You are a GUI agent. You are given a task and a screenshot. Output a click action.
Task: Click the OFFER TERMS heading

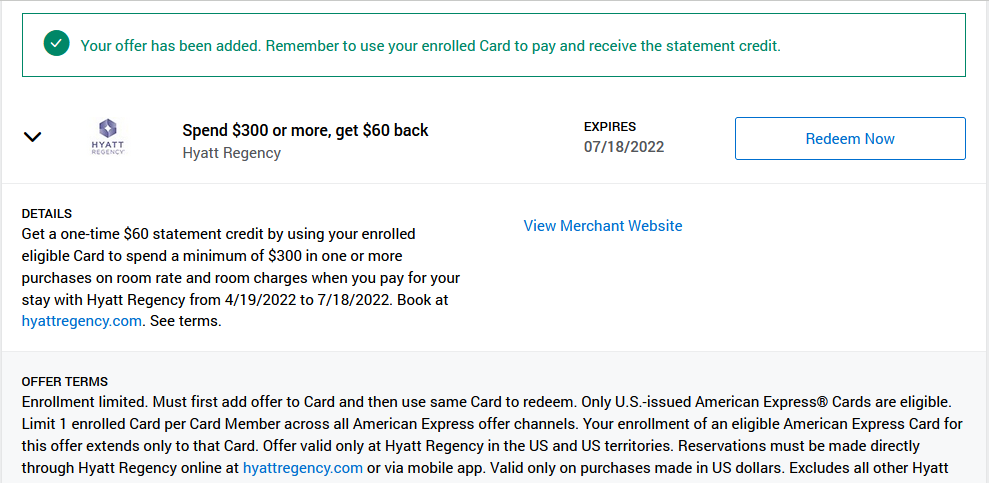tap(65, 381)
